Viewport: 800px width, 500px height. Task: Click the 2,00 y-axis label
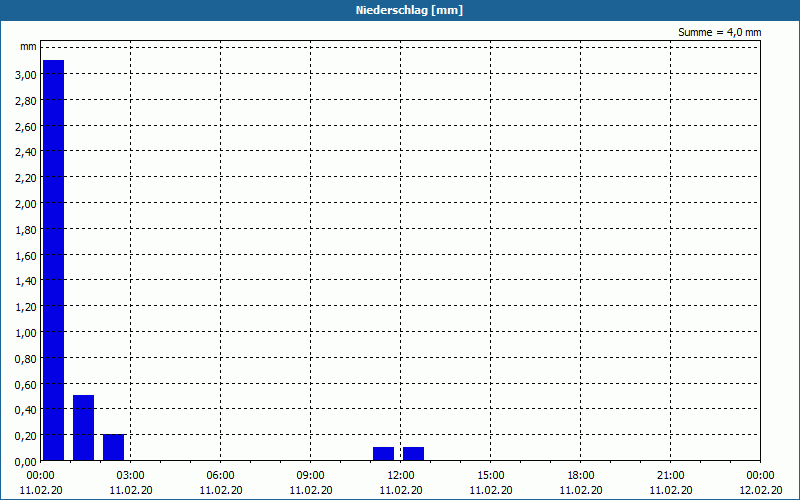26,204
